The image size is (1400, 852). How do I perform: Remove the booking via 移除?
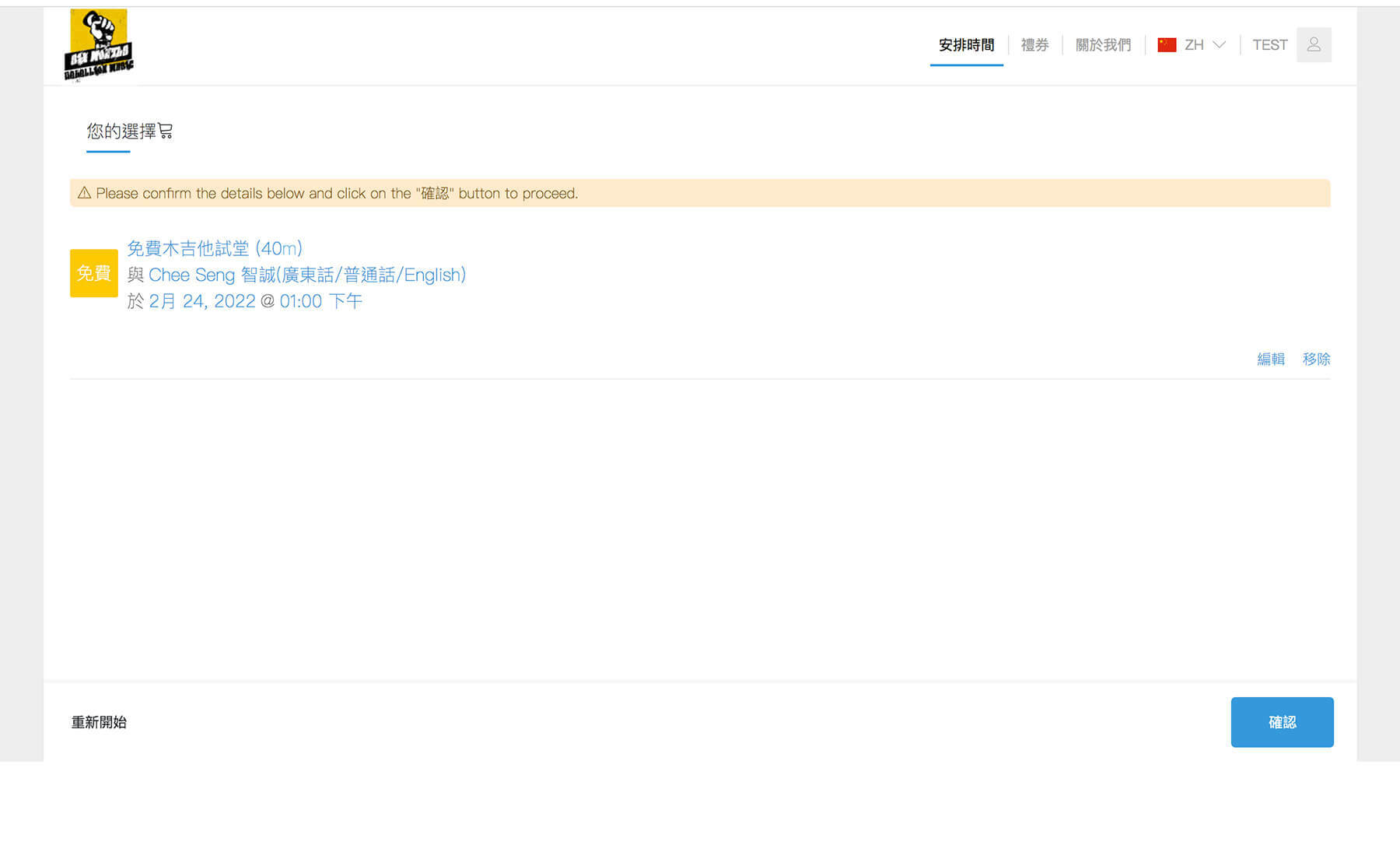pyautogui.click(x=1316, y=359)
